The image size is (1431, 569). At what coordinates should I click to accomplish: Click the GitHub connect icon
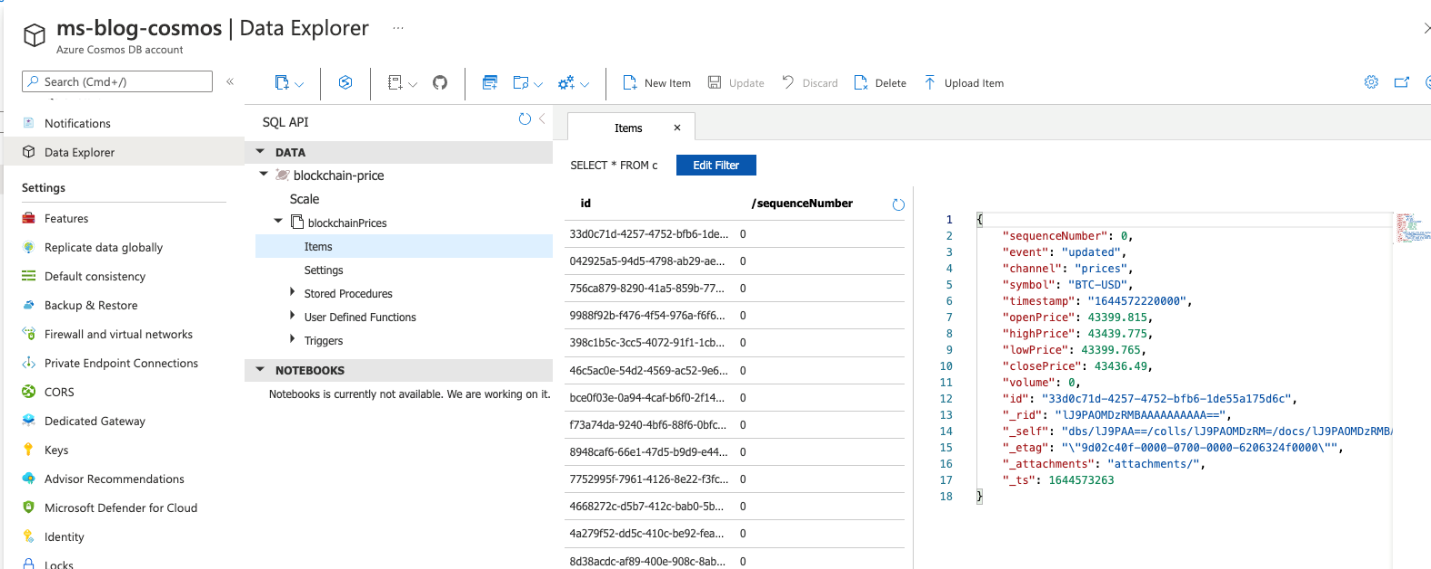[x=440, y=83]
